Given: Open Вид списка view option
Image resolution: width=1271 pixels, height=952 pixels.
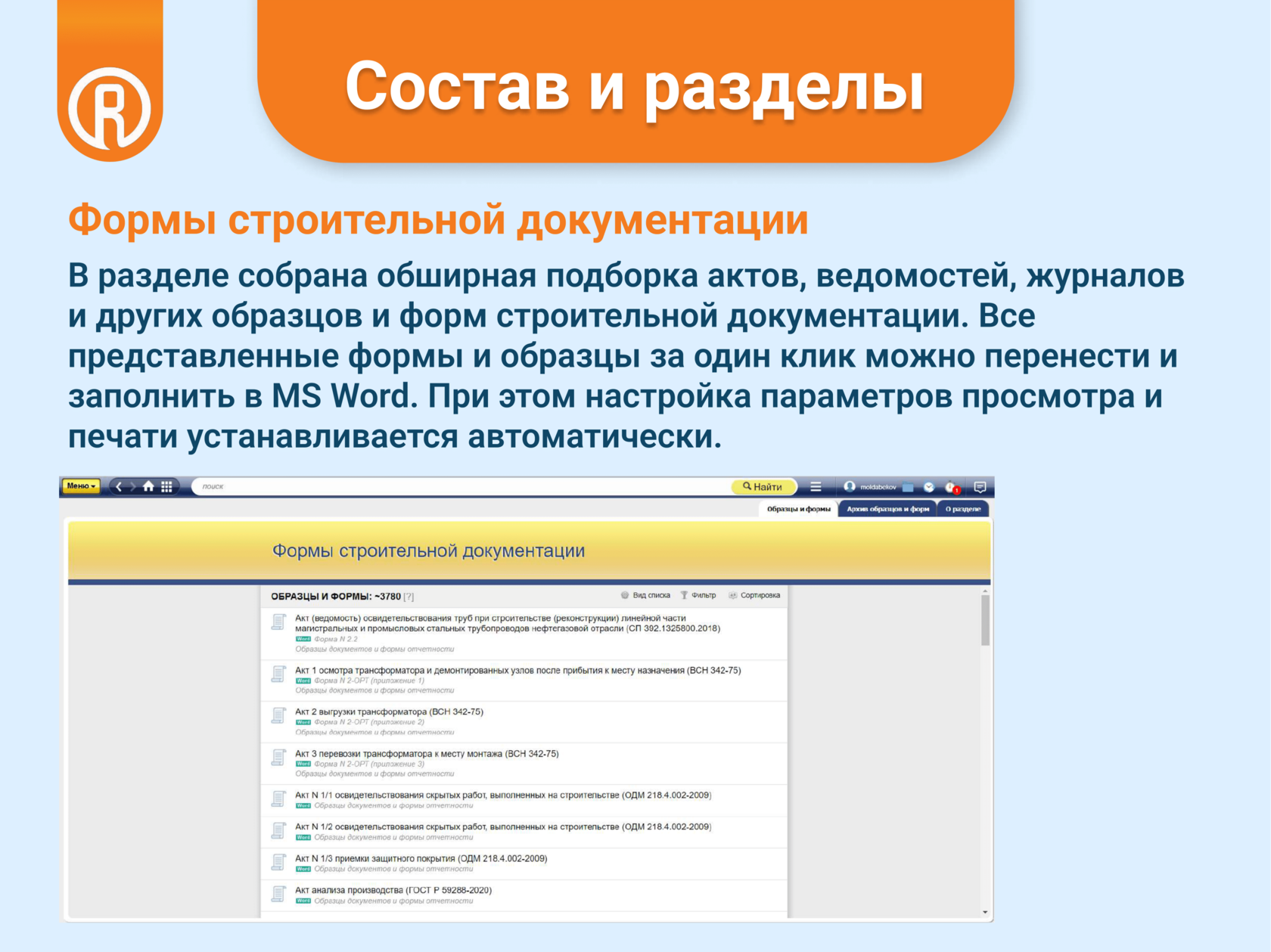Looking at the screenshot, I should coord(645,596).
